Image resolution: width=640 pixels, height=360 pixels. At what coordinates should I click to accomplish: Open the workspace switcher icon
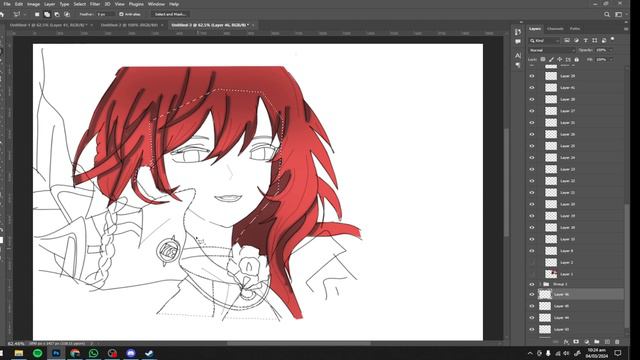[619, 14]
